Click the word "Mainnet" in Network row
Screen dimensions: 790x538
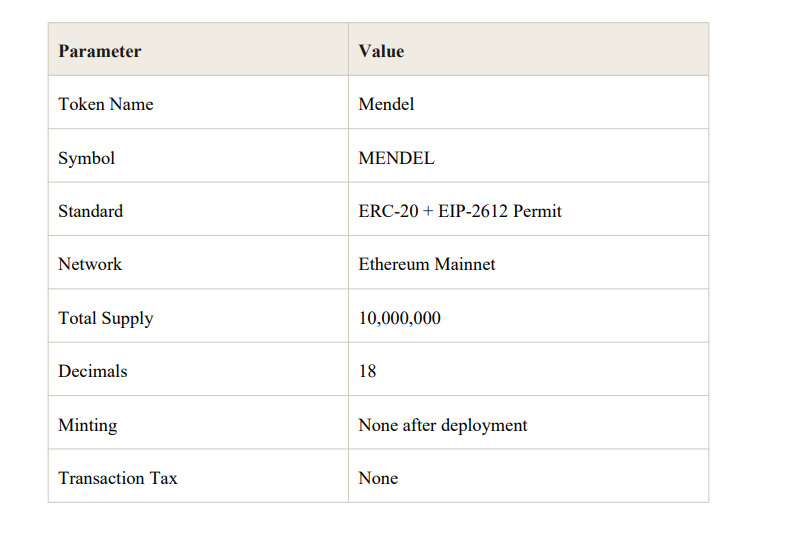(x=464, y=264)
